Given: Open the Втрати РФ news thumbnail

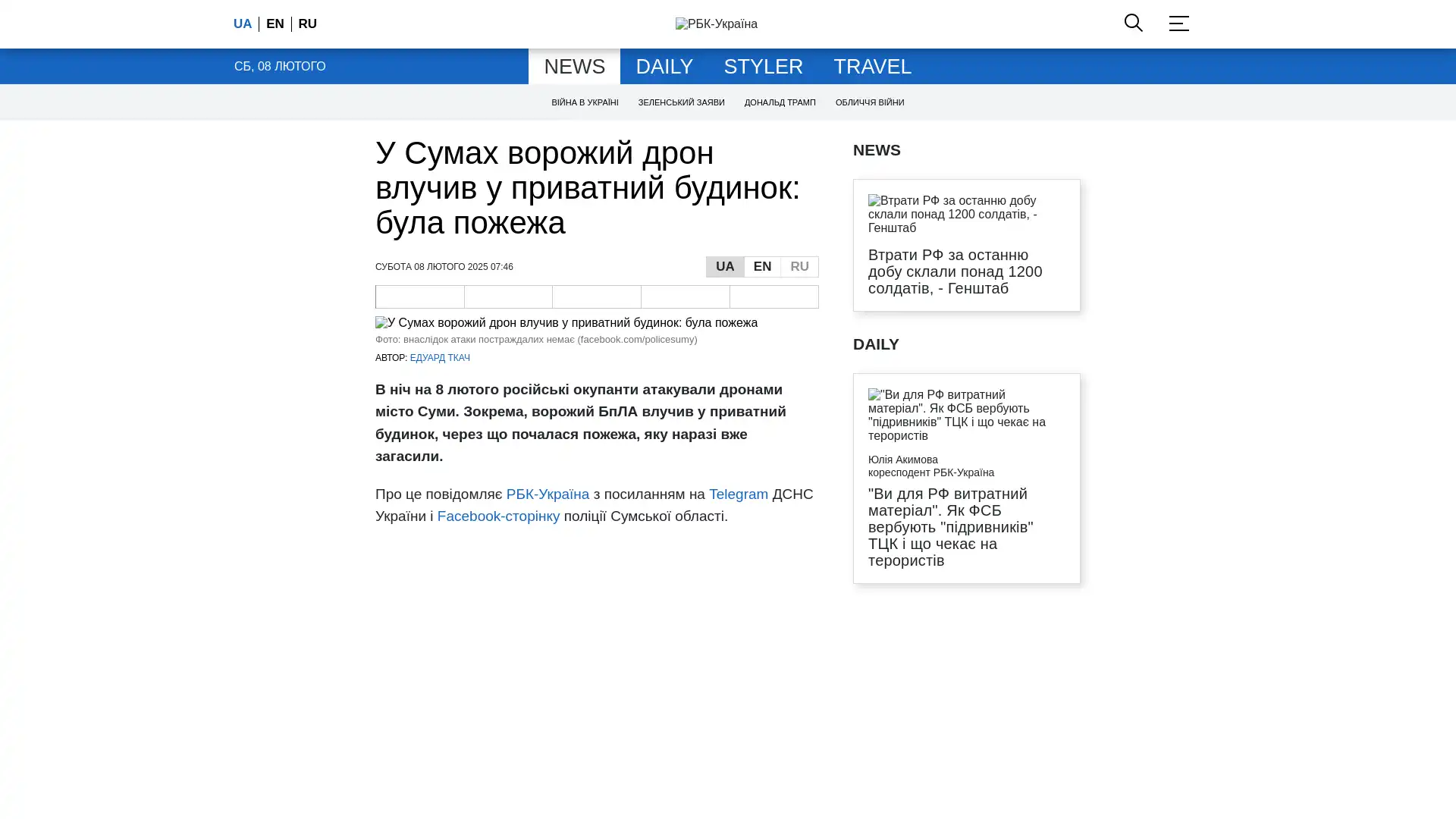Looking at the screenshot, I should pos(966,214).
